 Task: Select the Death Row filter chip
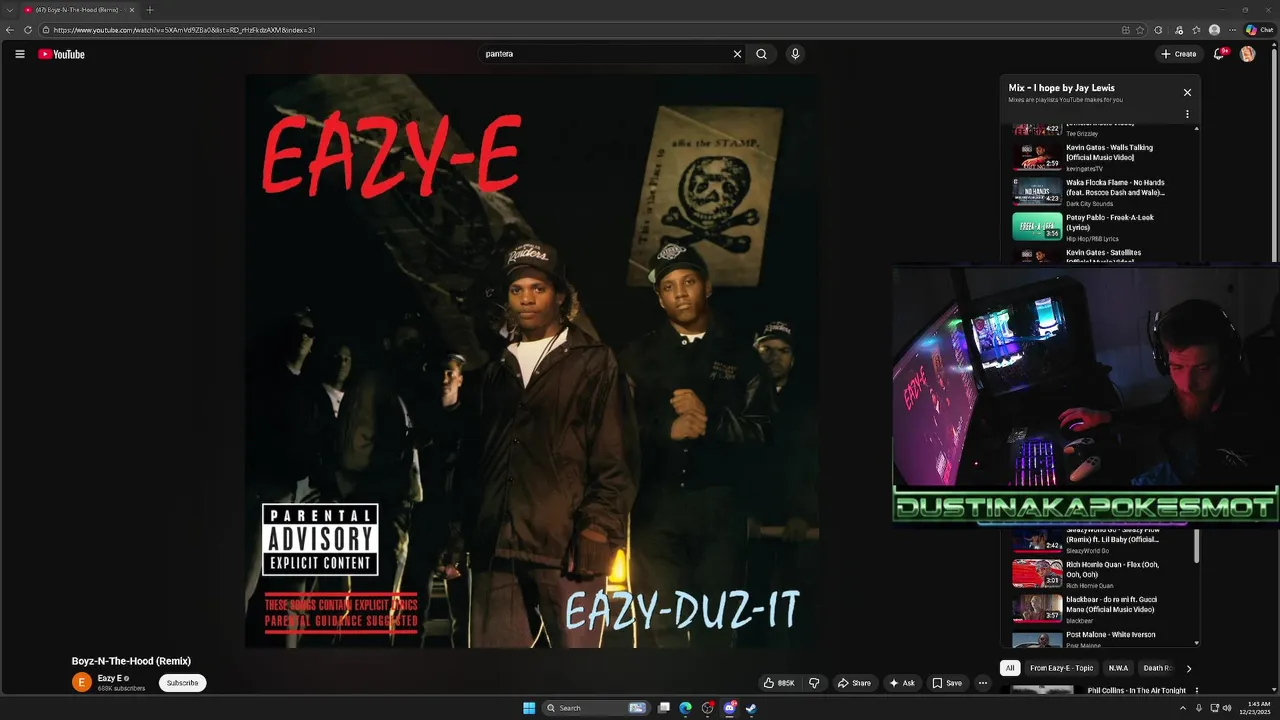tap(1157, 668)
